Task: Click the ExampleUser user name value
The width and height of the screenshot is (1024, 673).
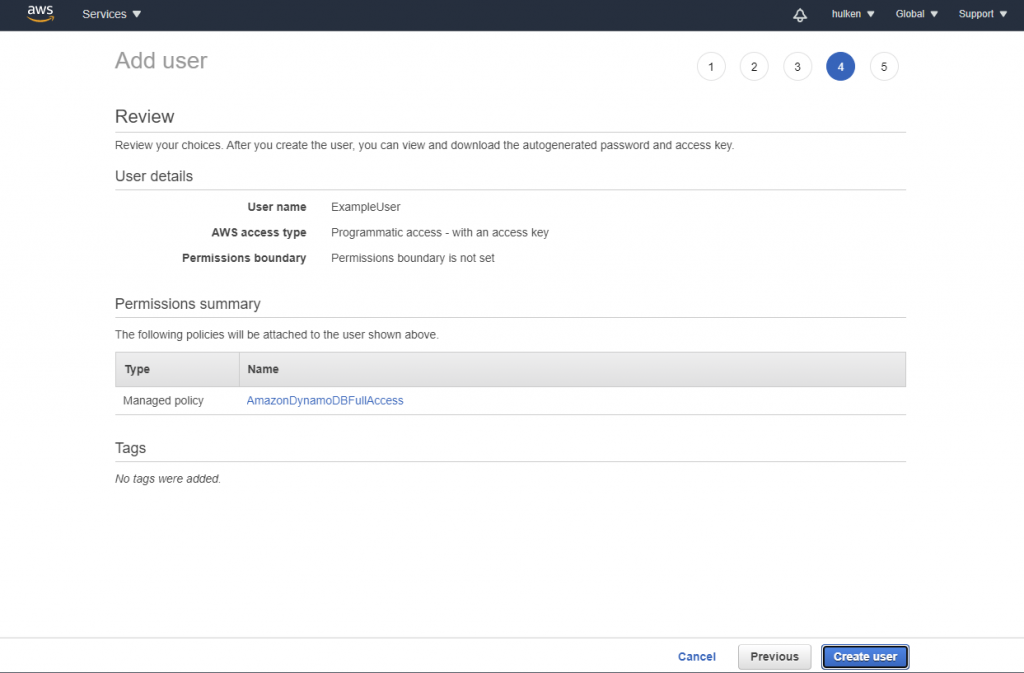Action: point(365,207)
